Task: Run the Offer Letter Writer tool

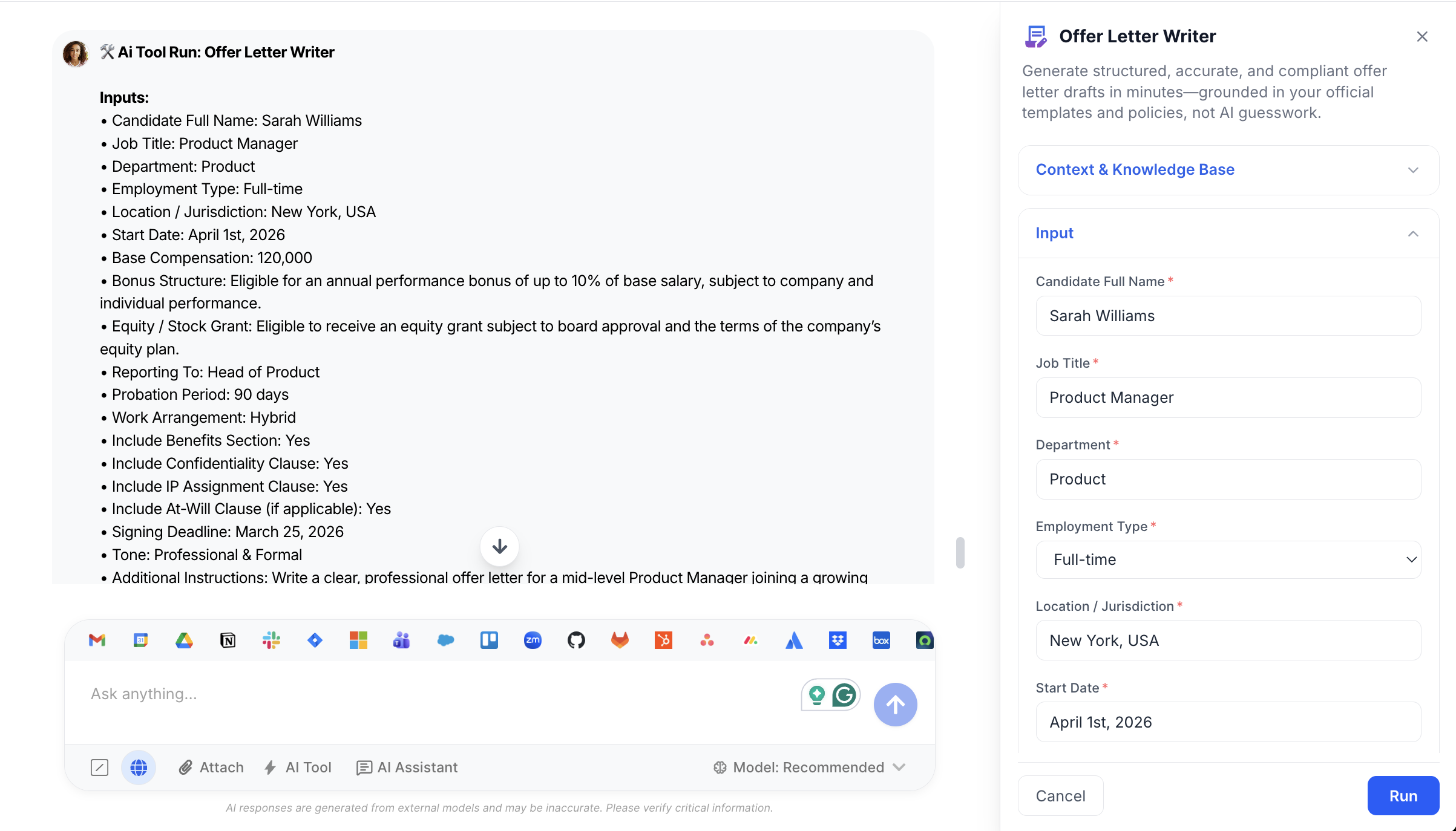Action: pyautogui.click(x=1403, y=795)
